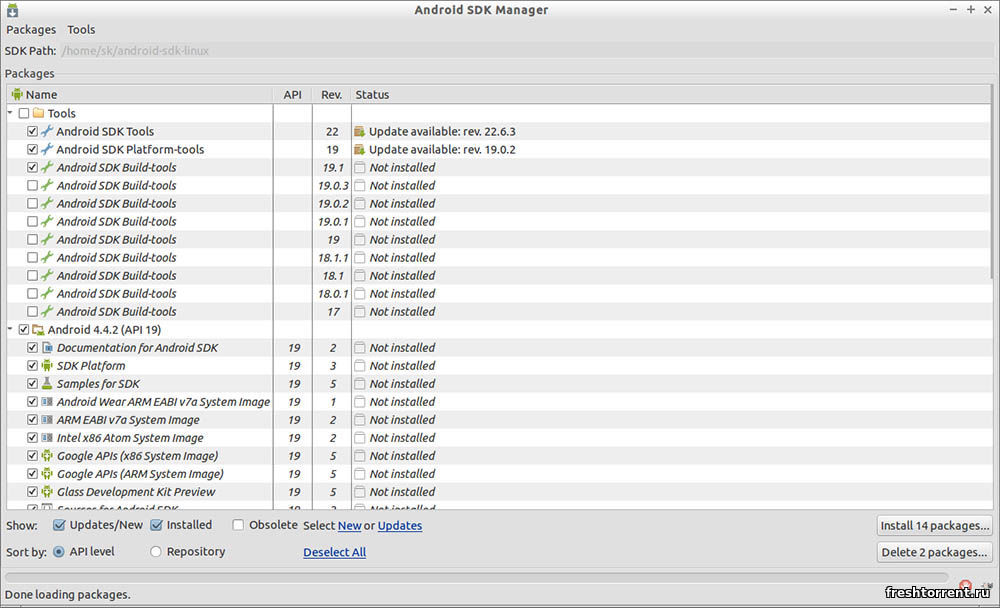Uncheck the Android SDK Platform-tools checkbox

33,149
